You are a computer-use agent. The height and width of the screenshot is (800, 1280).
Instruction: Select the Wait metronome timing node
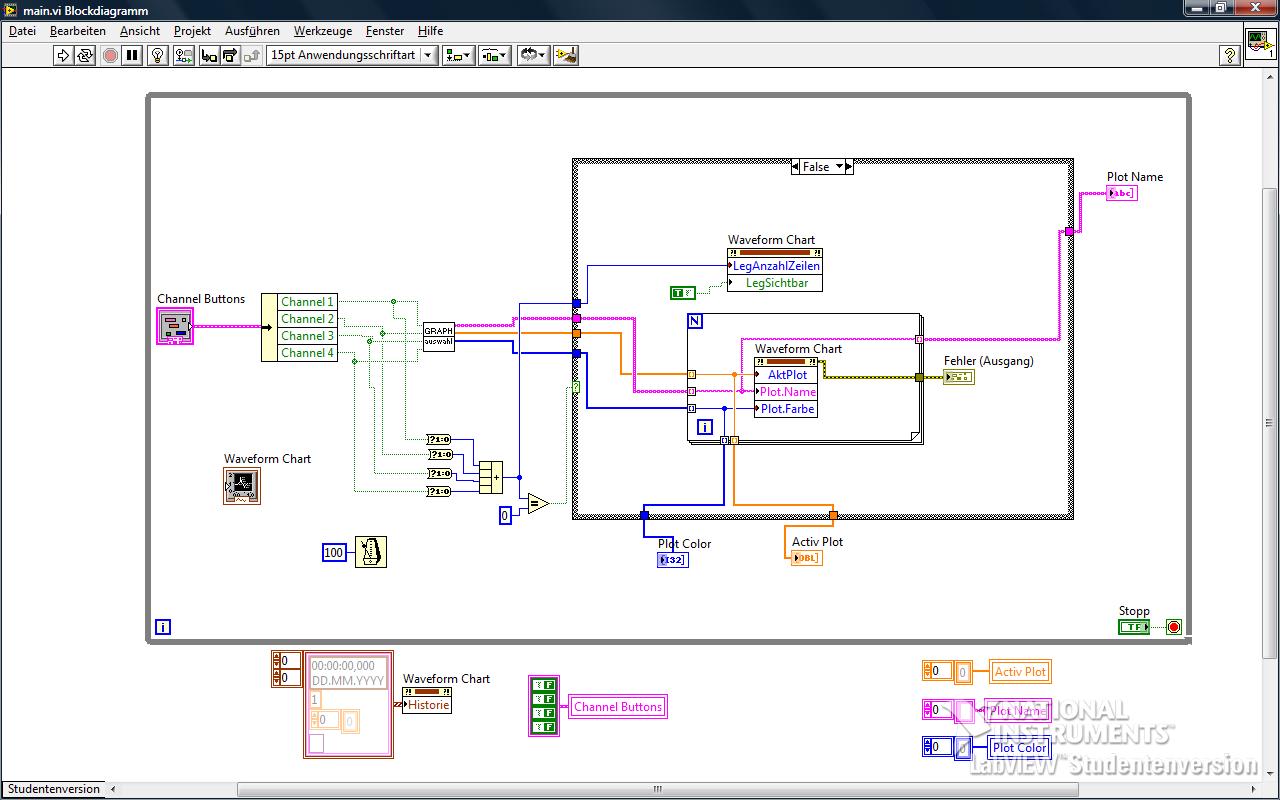pos(371,552)
